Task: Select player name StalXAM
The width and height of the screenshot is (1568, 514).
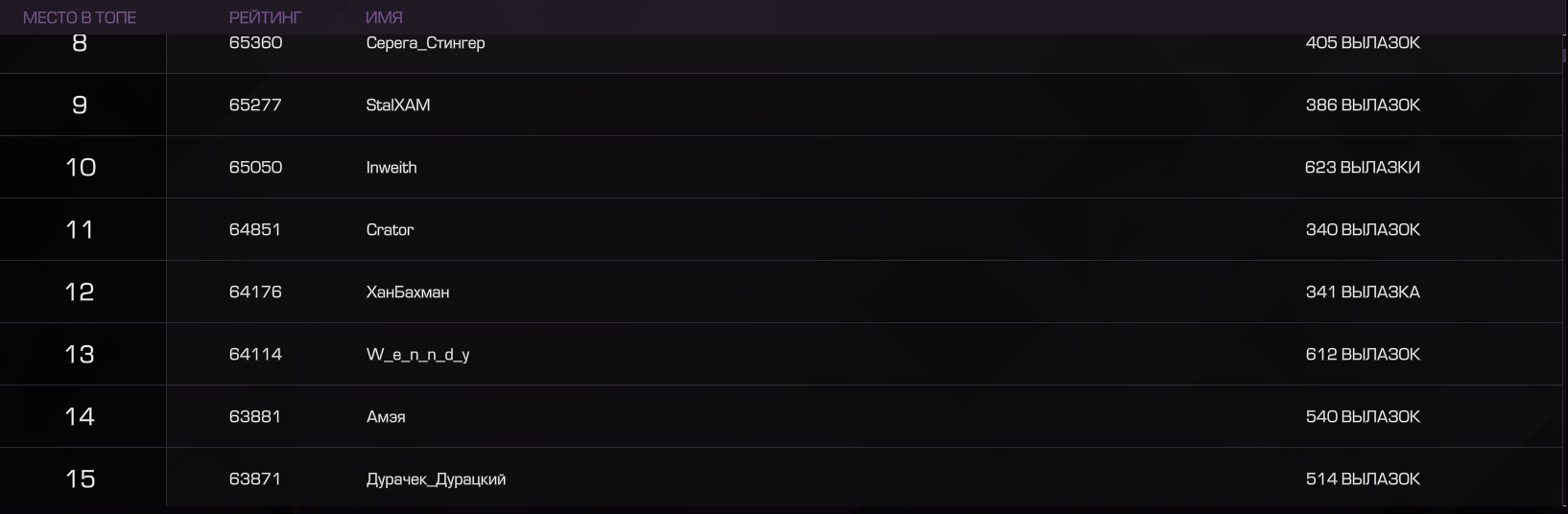Action: tap(398, 105)
